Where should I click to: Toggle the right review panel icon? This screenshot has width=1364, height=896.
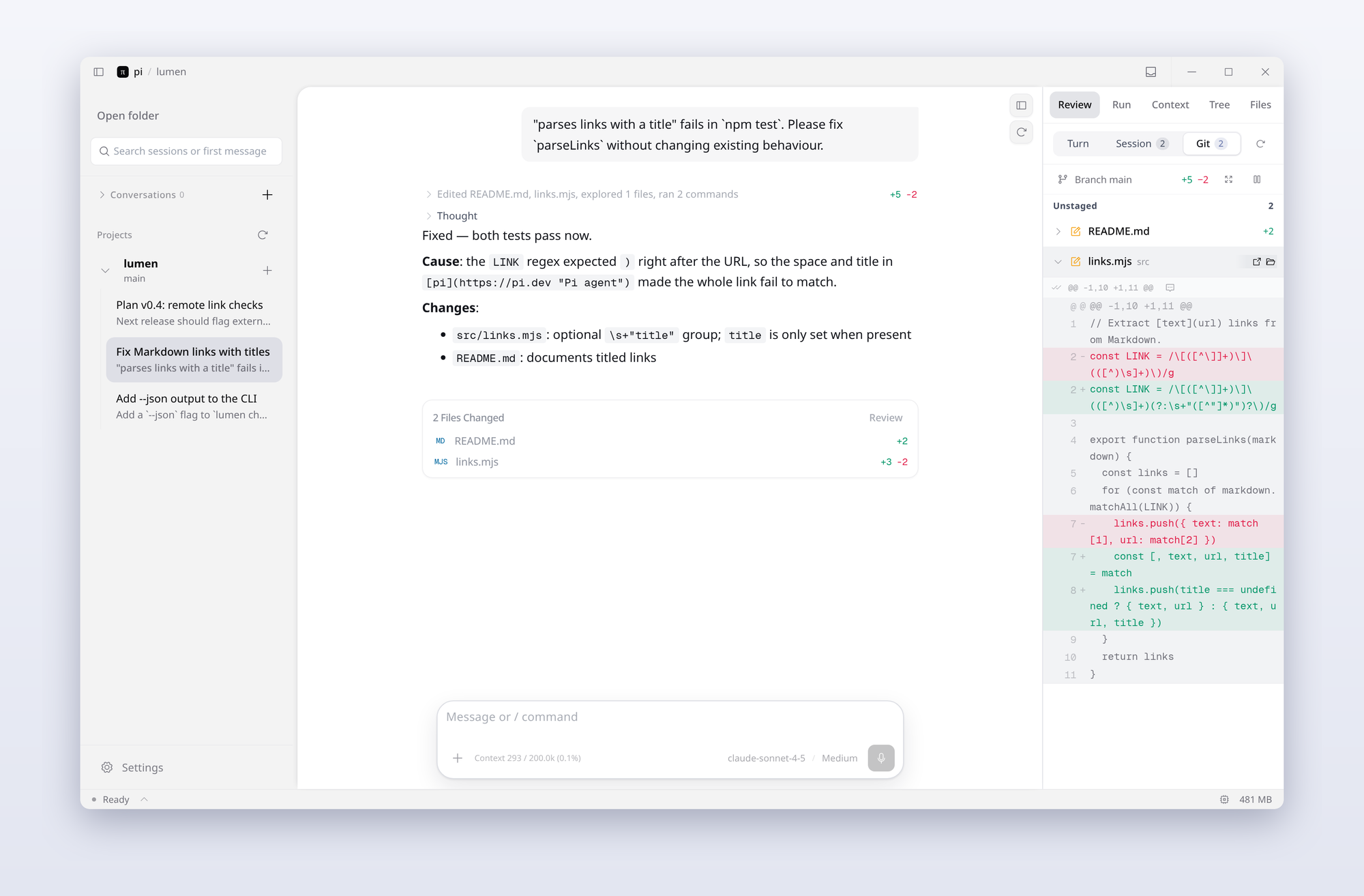pos(1022,105)
